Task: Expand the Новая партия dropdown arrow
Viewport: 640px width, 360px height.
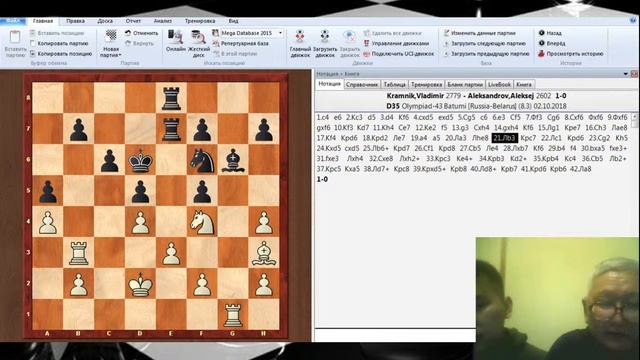Action: pyautogui.click(x=120, y=55)
